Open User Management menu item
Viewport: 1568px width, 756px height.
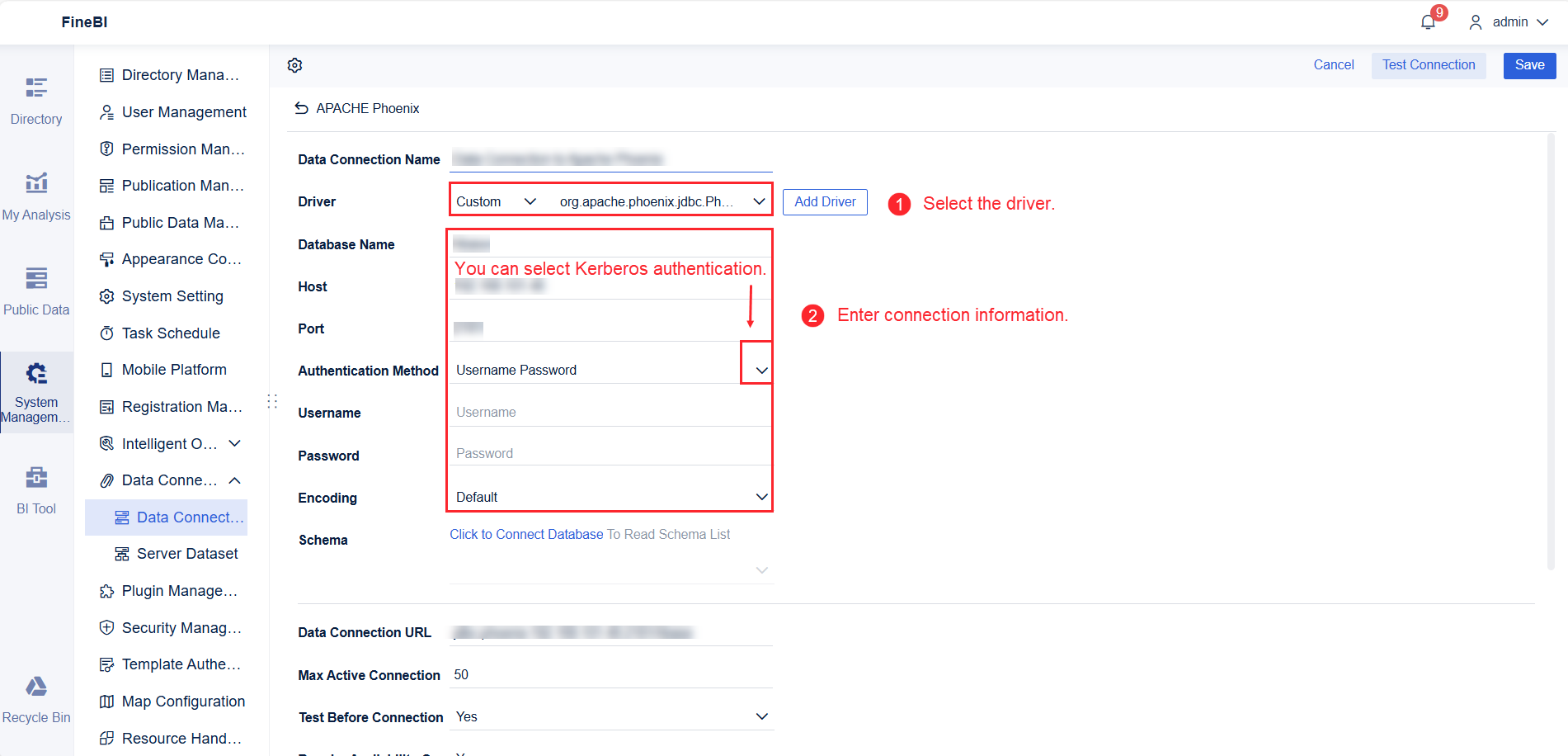pos(166,112)
